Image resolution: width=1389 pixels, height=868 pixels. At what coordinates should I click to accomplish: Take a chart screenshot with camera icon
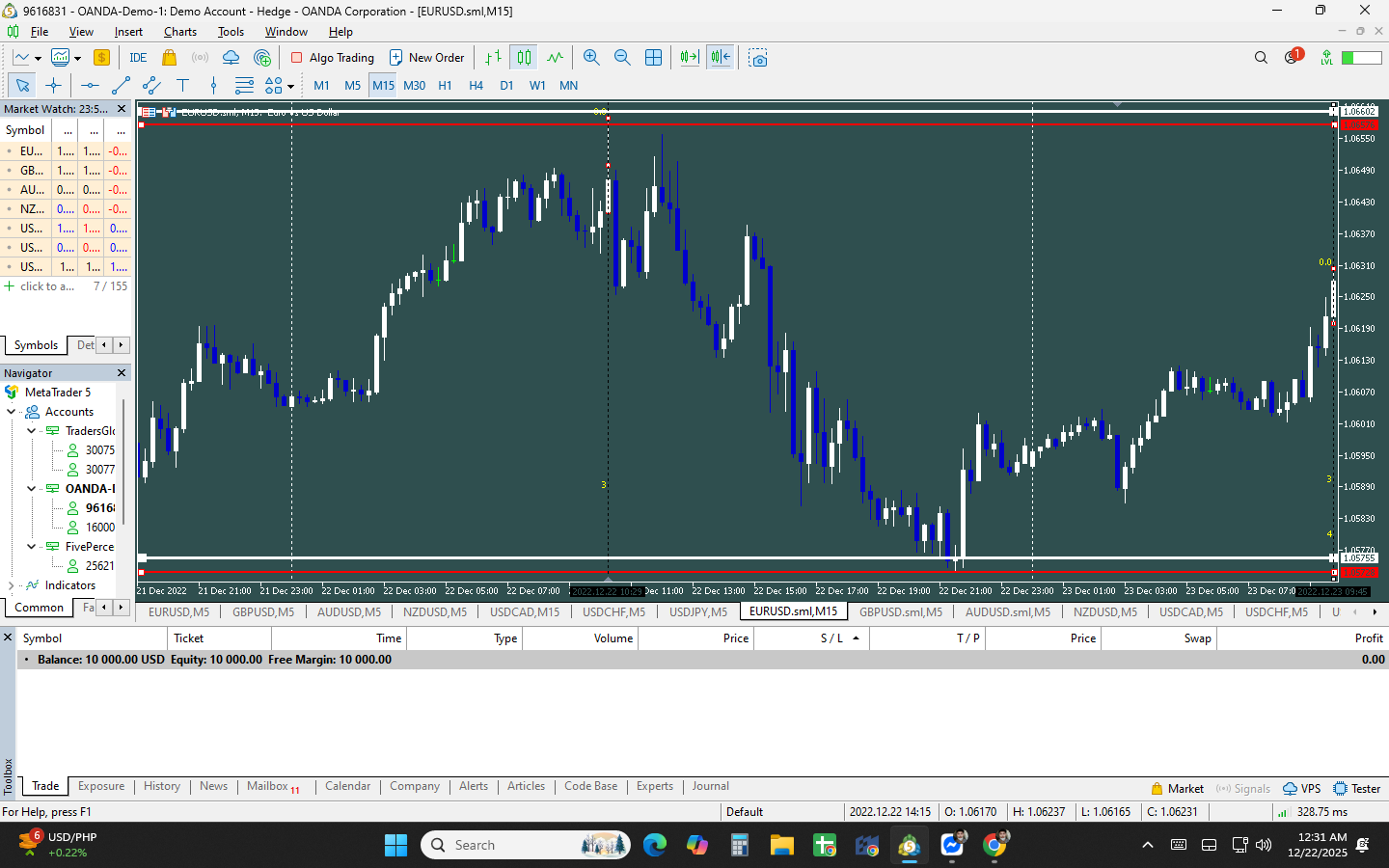758,58
